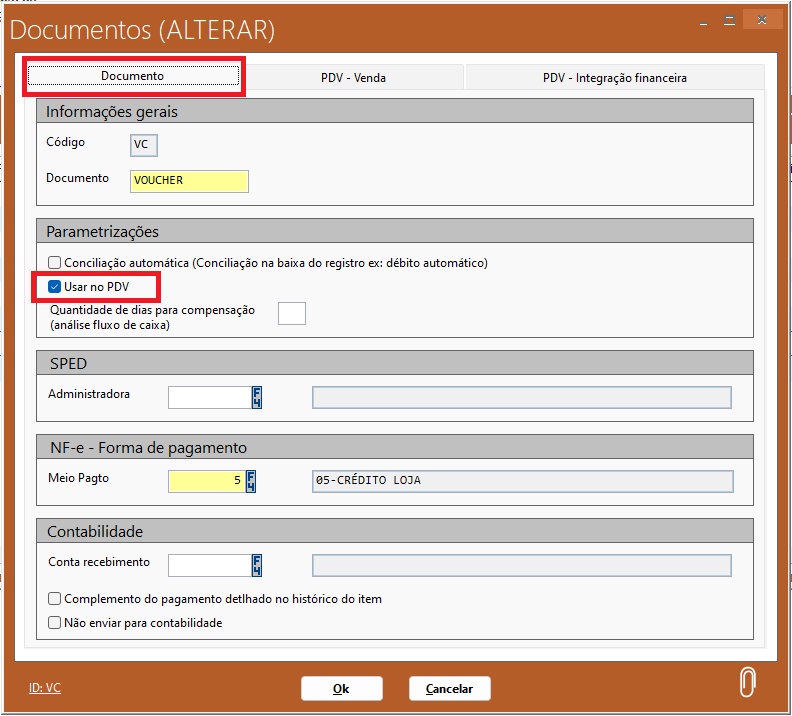The width and height of the screenshot is (792, 716).
Task: Click the Quantidade de dias para compensação field
Action: 291,313
